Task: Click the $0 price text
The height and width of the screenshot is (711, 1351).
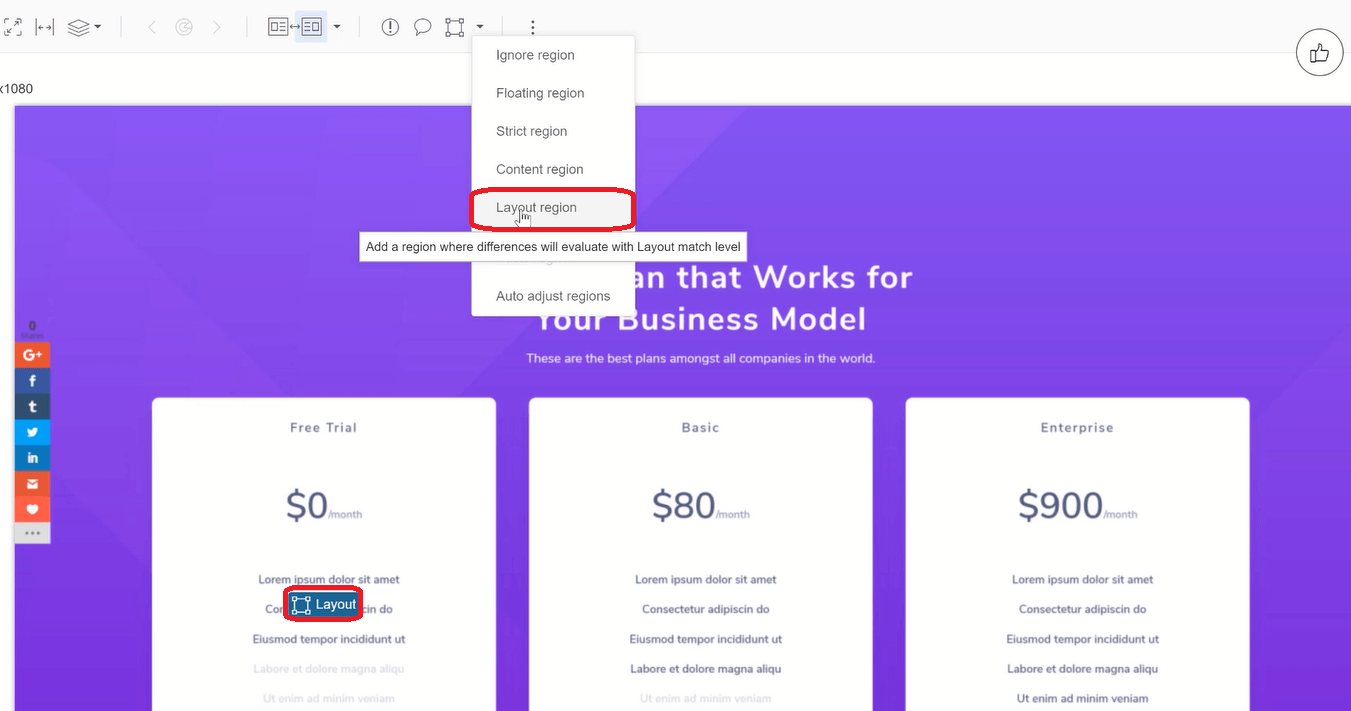Action: tap(307, 506)
